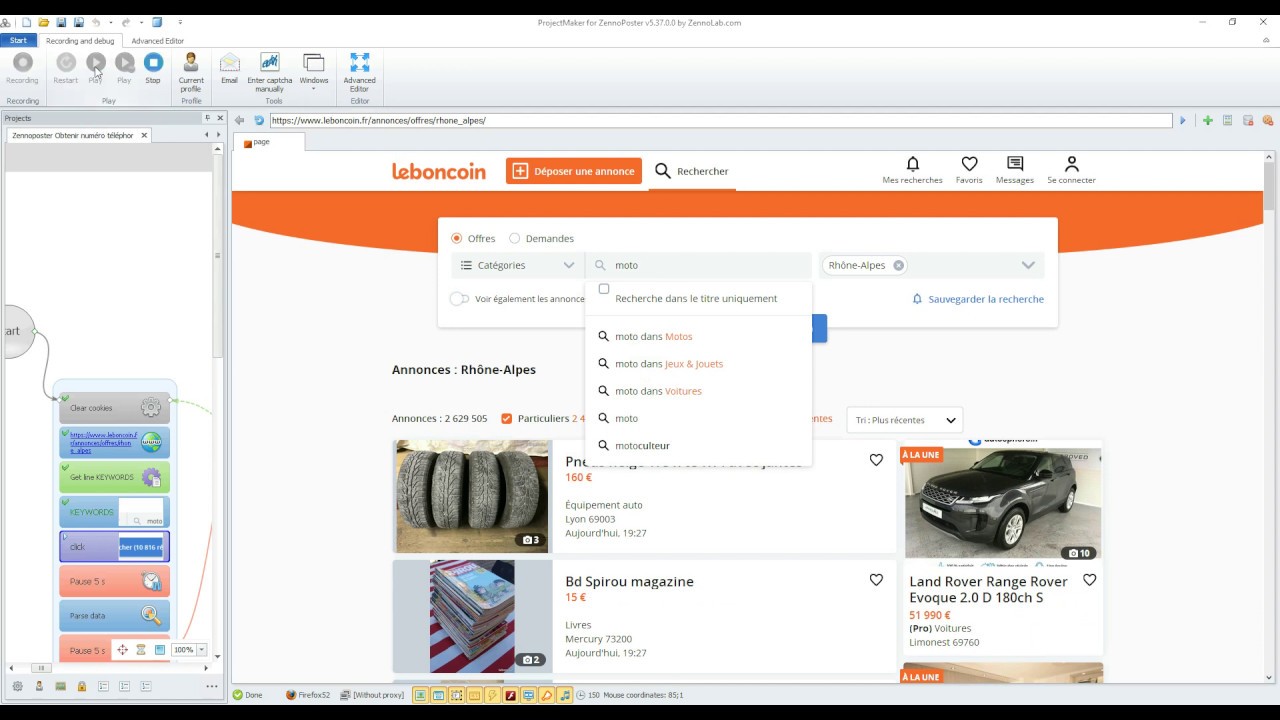Screen dimensions: 1280x720
Task: Close the Zennoposter Obtenir numéro project tab
Action: point(144,135)
